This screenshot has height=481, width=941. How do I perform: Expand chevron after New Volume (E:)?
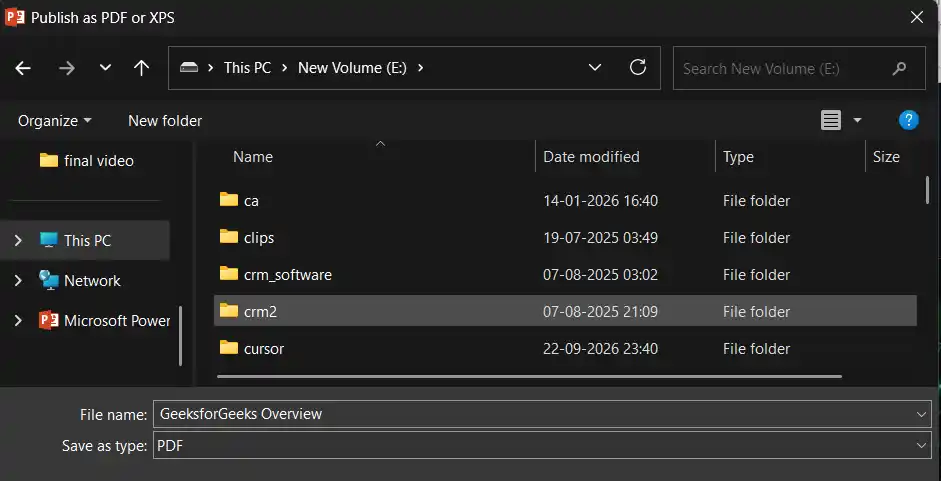click(420, 68)
